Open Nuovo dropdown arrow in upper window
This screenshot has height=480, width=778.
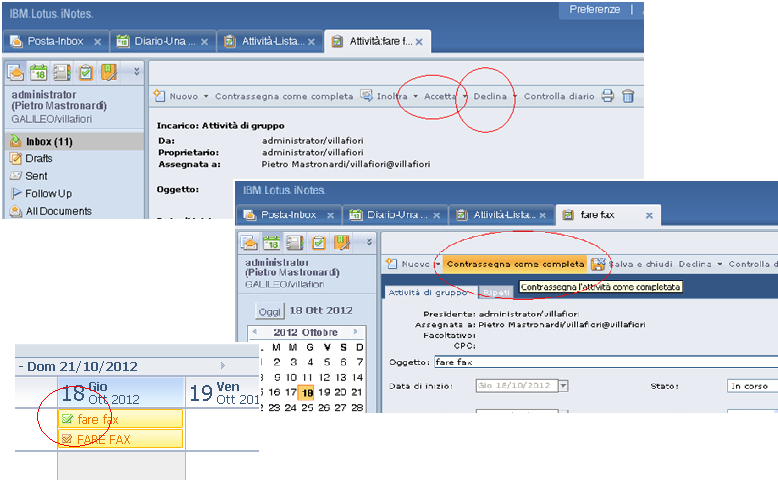point(206,96)
